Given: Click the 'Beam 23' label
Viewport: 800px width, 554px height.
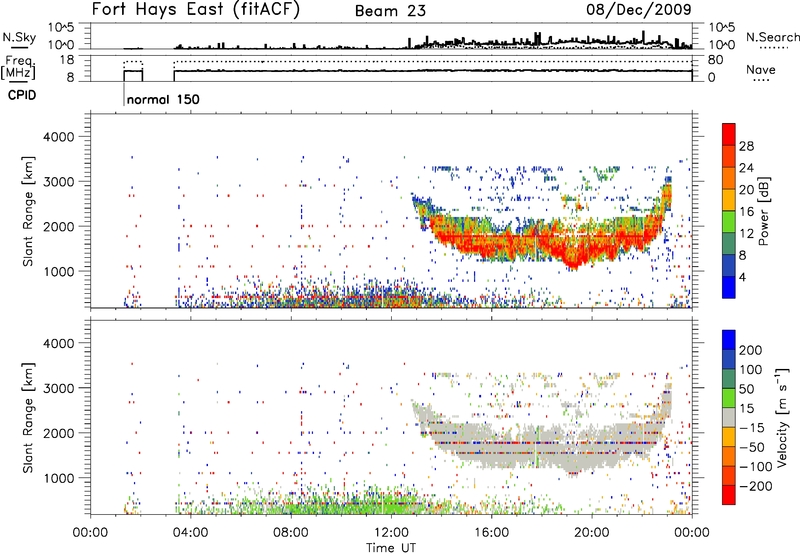Looking at the screenshot, I should [390, 11].
